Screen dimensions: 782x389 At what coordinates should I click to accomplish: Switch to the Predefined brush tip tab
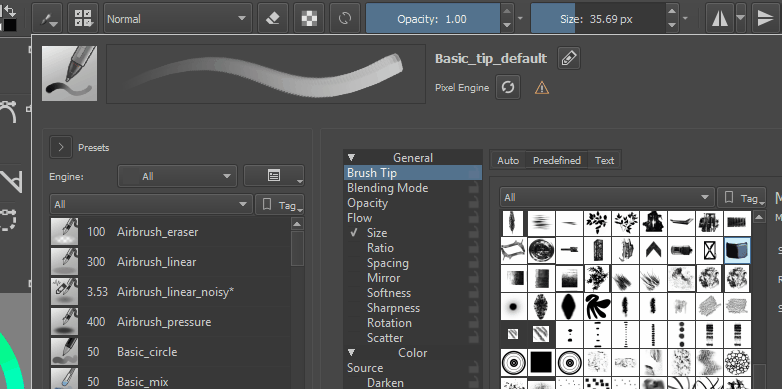pyautogui.click(x=557, y=160)
